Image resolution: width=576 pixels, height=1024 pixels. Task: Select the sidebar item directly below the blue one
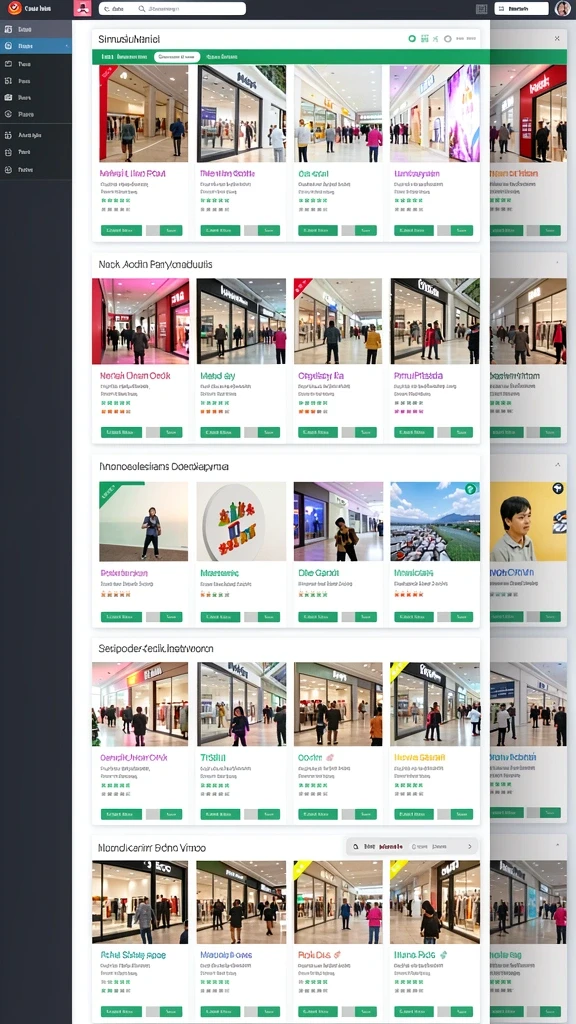pos(36,64)
